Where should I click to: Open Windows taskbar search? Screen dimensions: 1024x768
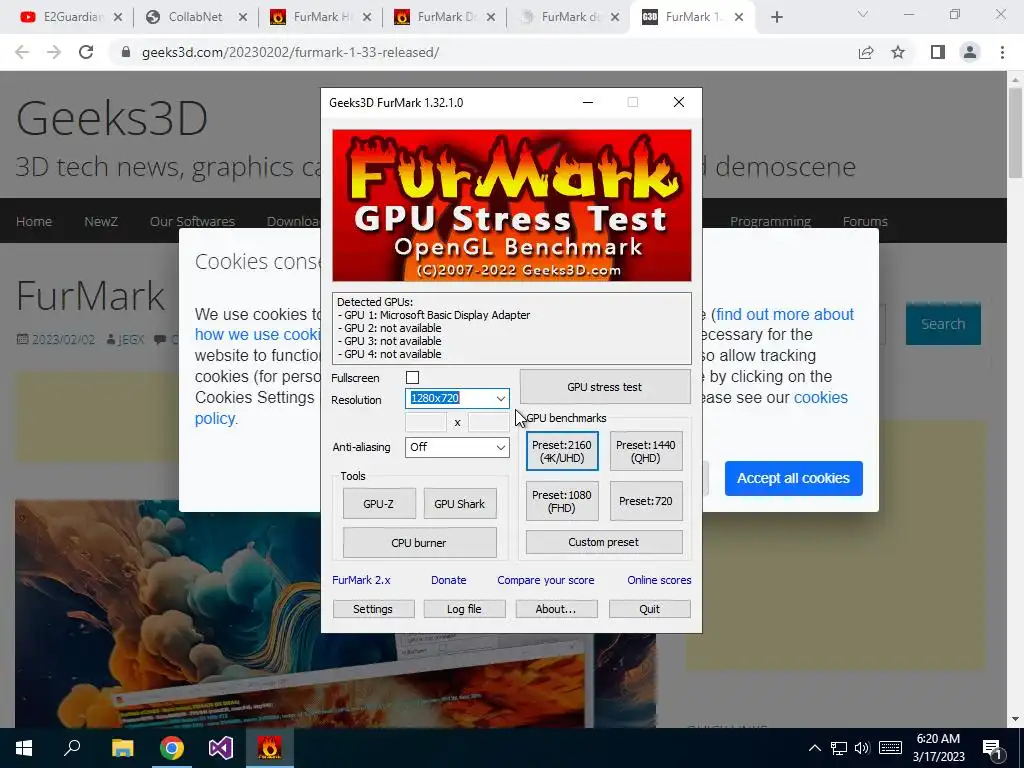pos(72,748)
